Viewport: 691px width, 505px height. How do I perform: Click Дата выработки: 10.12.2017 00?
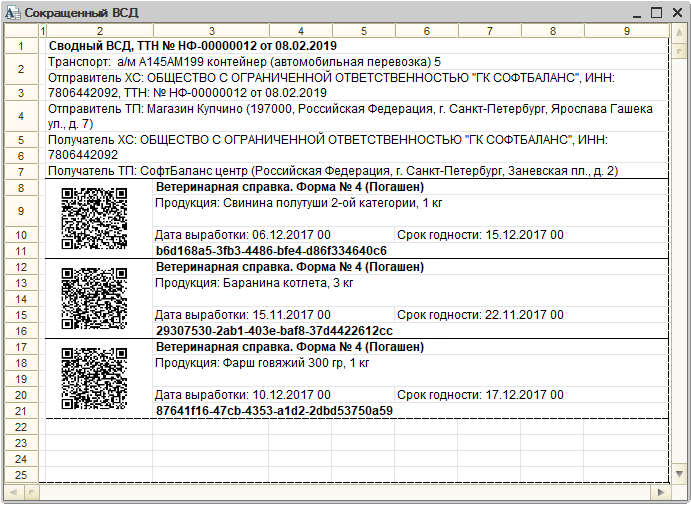[242, 394]
